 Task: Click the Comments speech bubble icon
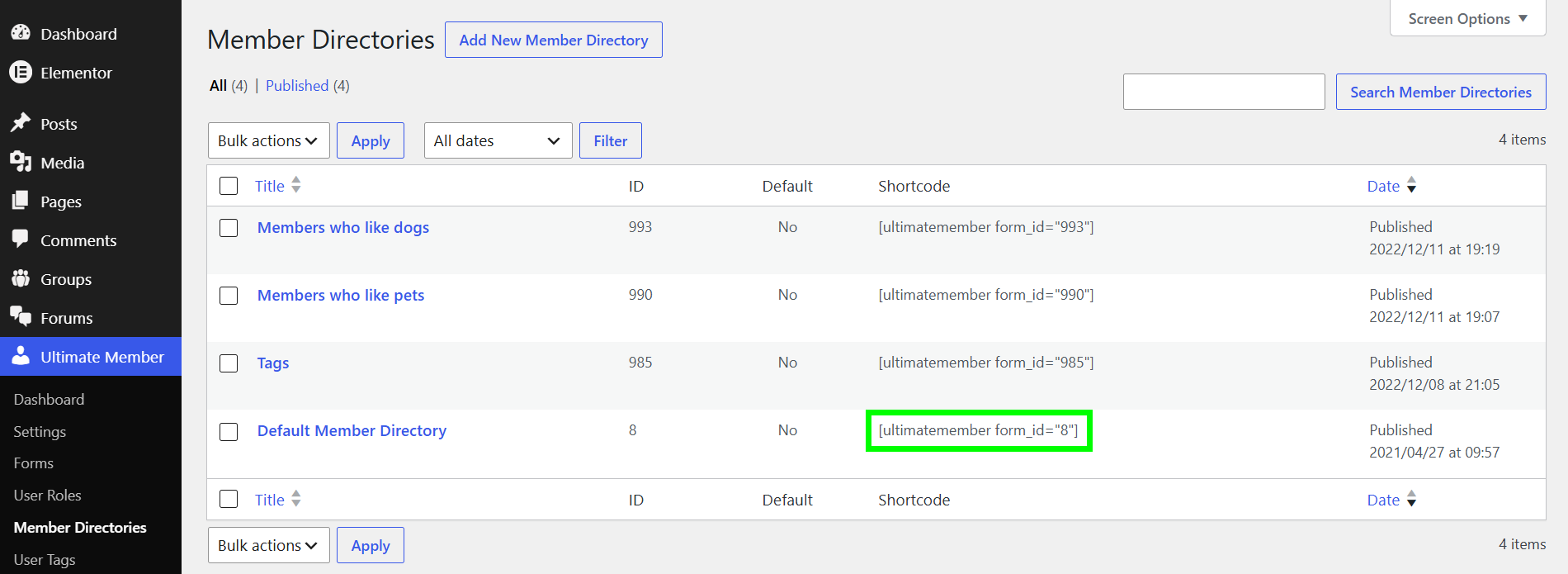tap(21, 240)
